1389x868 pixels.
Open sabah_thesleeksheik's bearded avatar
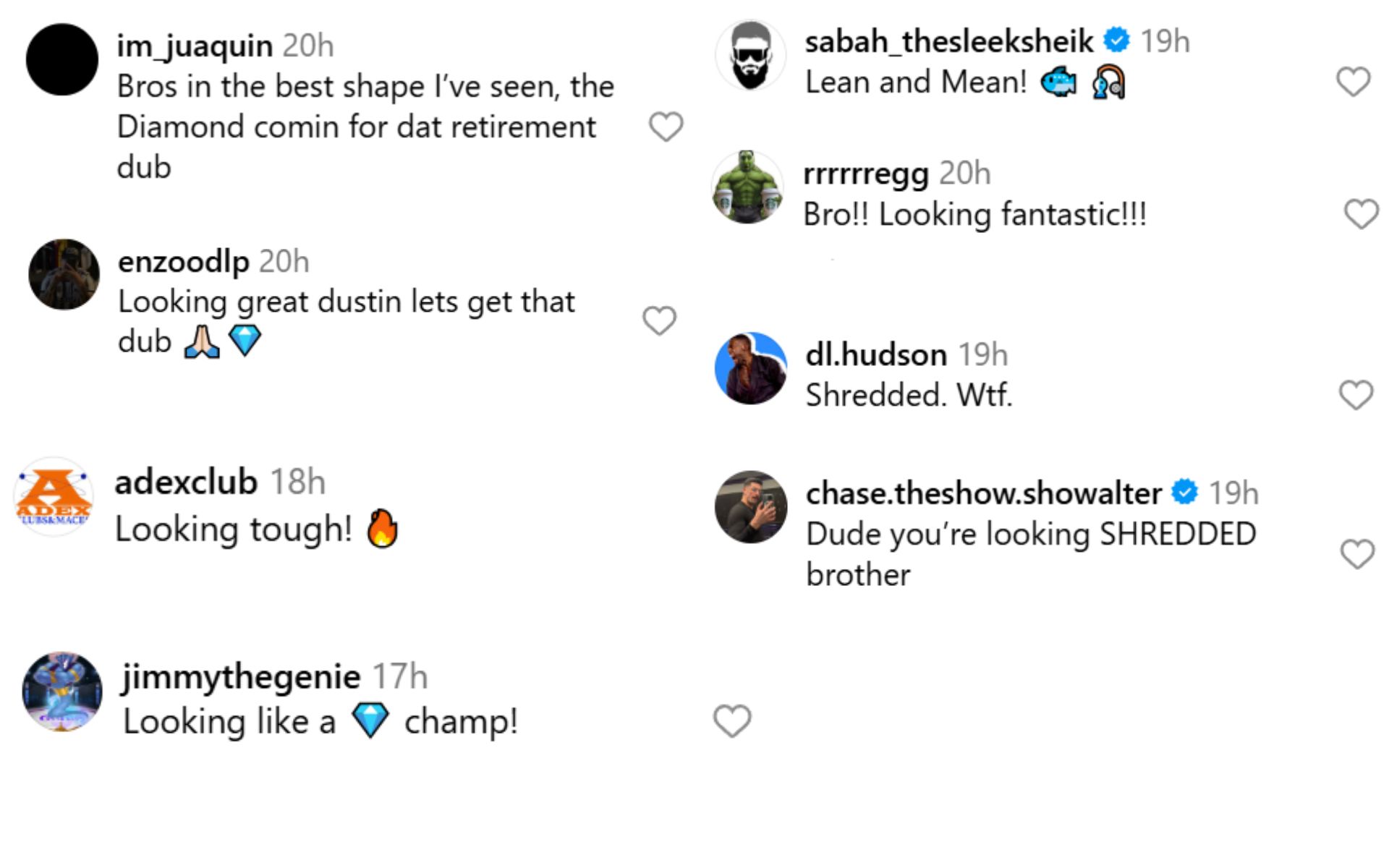click(750, 56)
